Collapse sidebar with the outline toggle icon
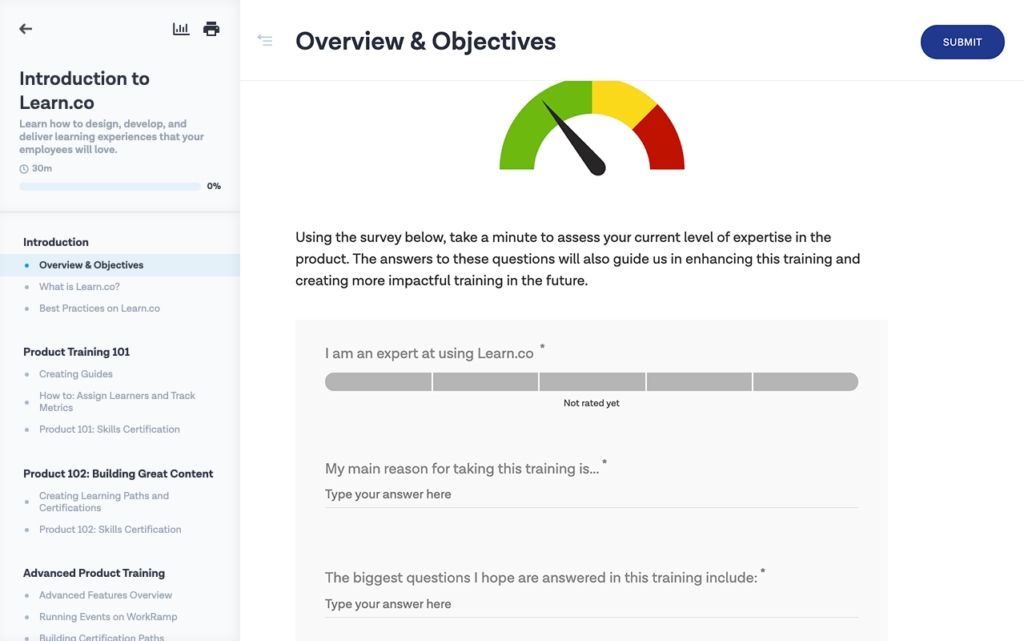Screen dimensions: 1024x641 pos(264,40)
